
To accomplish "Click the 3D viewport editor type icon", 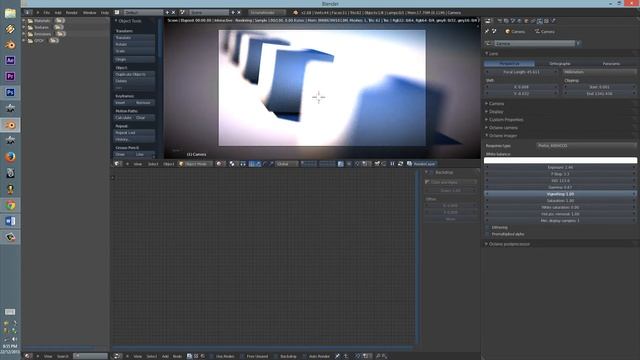I will coord(117,164).
